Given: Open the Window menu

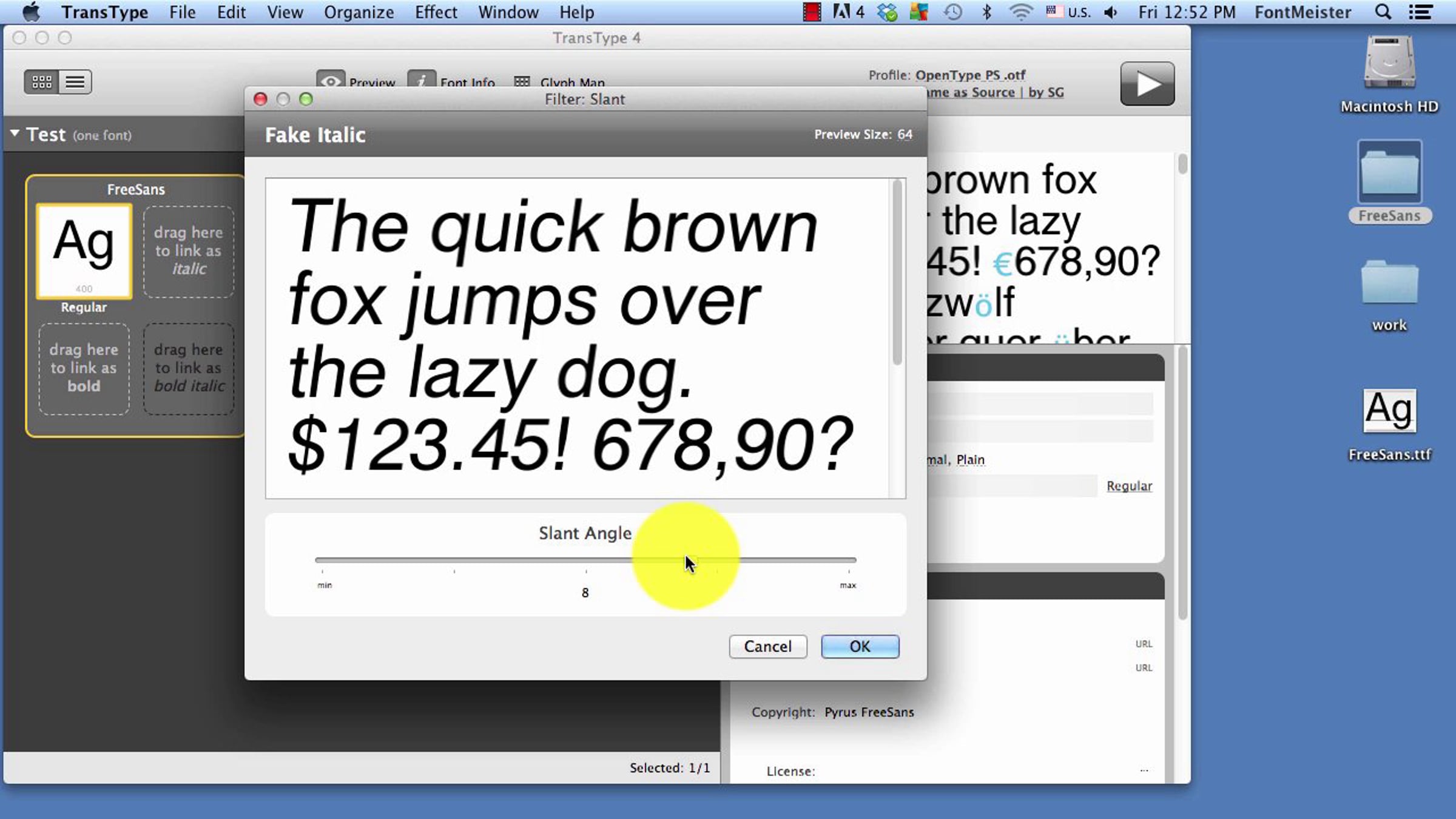Looking at the screenshot, I should click(x=508, y=12).
